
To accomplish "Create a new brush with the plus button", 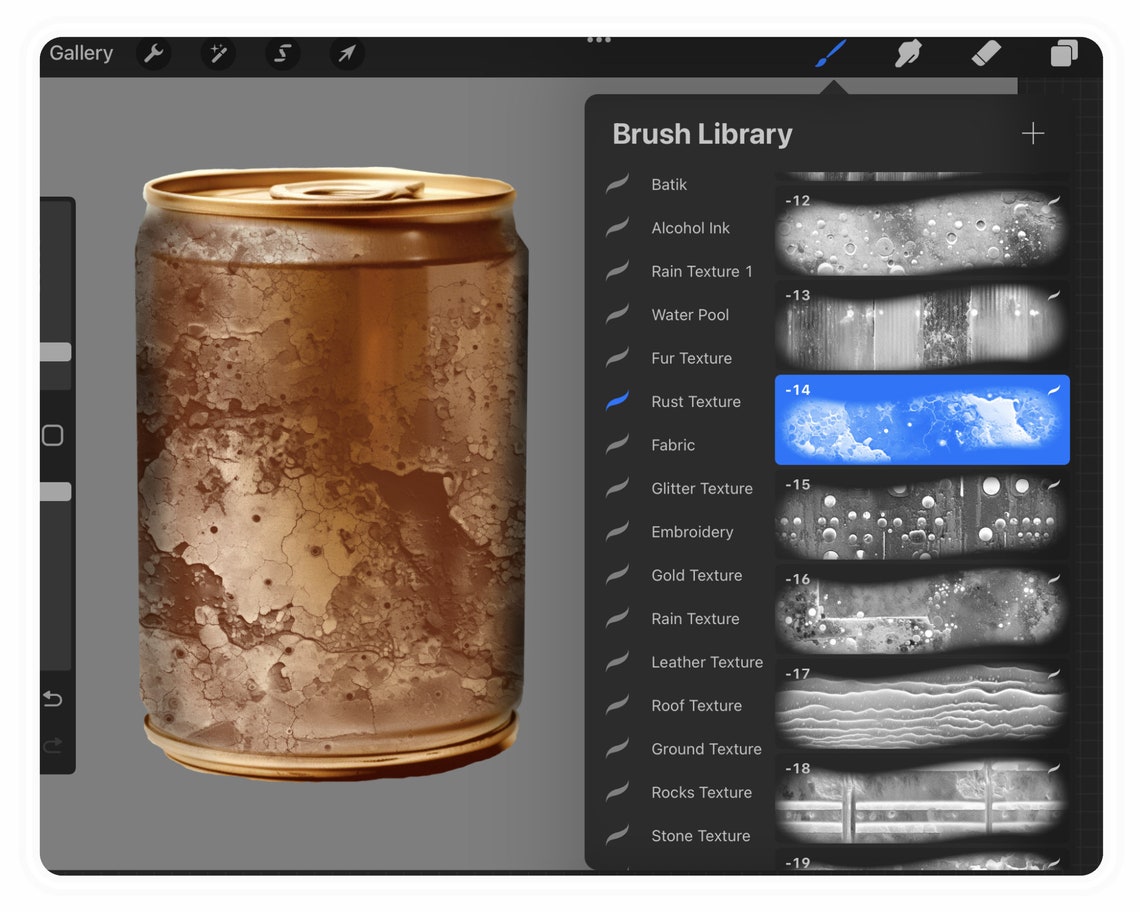I will (x=1033, y=132).
